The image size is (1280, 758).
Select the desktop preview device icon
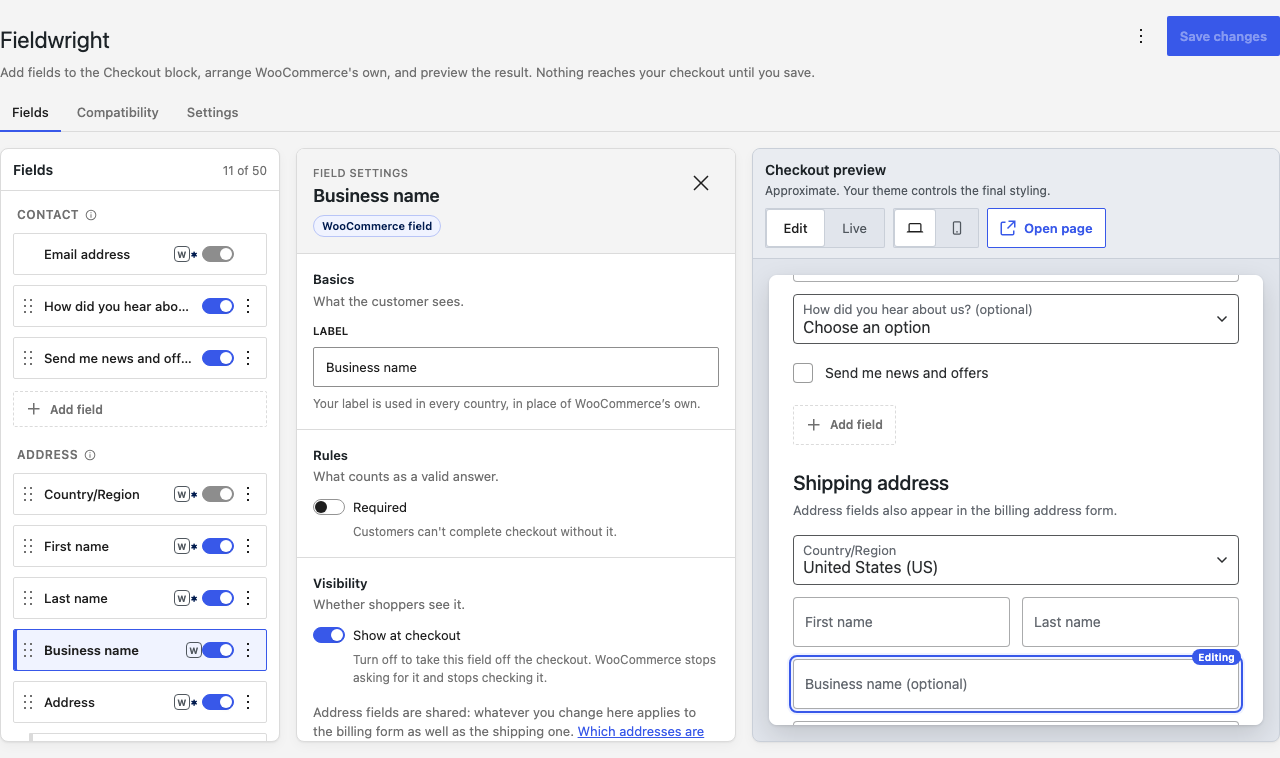(x=915, y=228)
